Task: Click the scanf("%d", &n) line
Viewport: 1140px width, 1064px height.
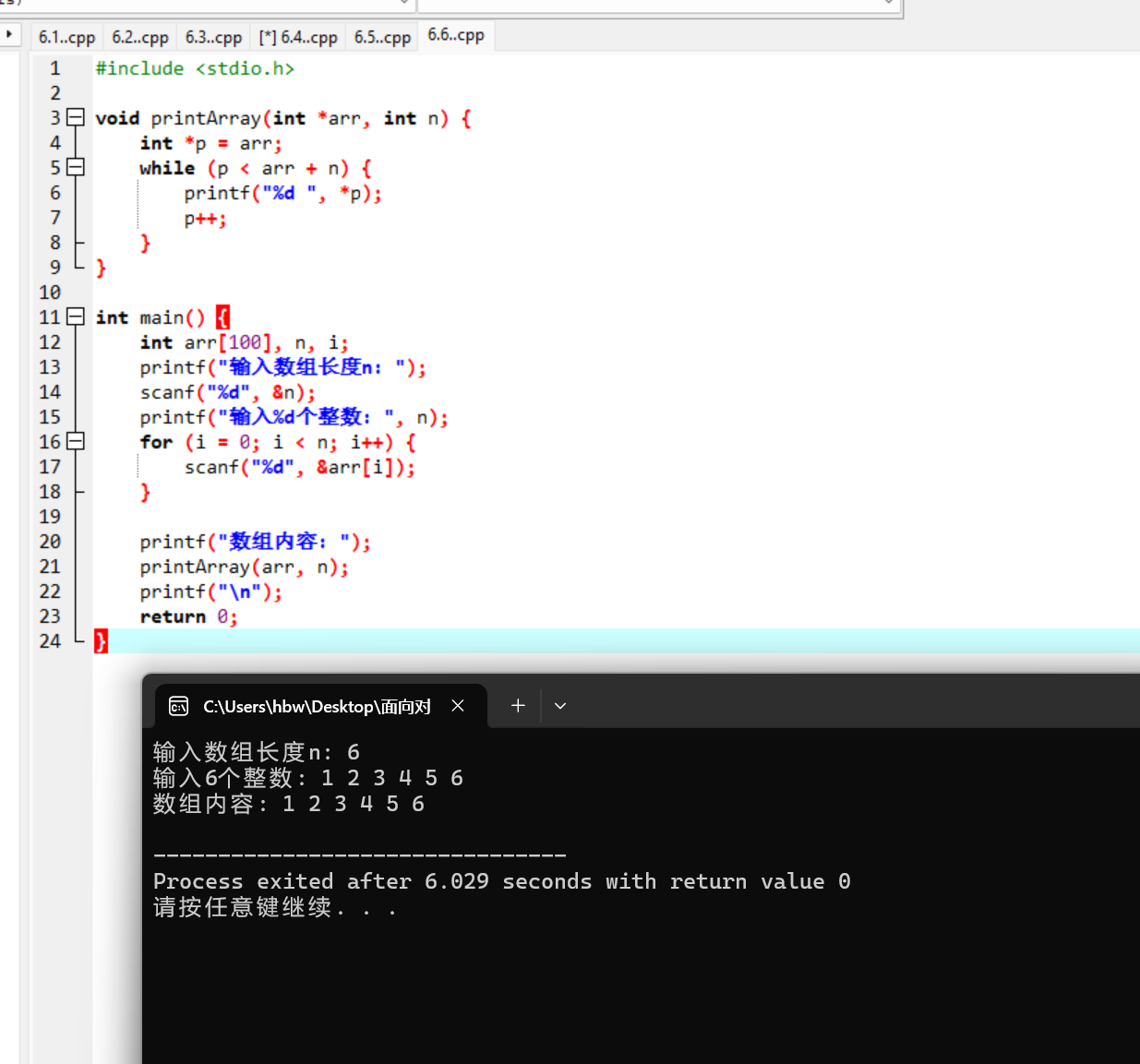Action: (228, 392)
